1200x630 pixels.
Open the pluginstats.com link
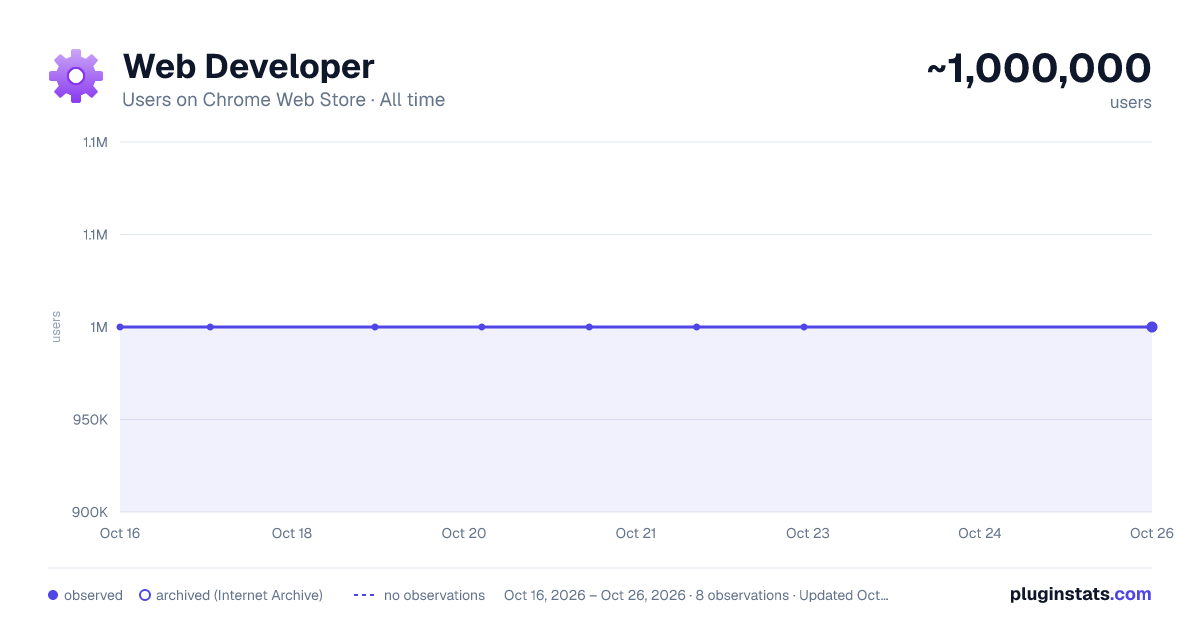[x=1080, y=594]
